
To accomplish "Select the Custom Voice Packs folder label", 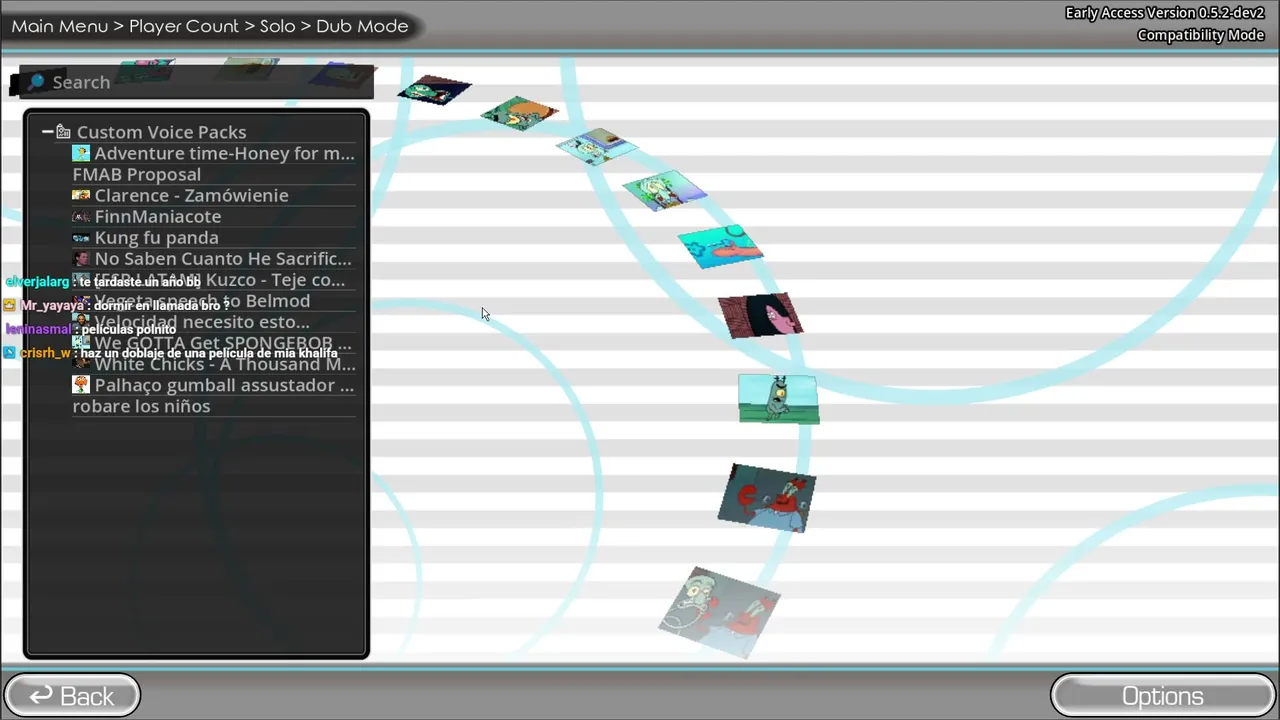I will [x=161, y=132].
